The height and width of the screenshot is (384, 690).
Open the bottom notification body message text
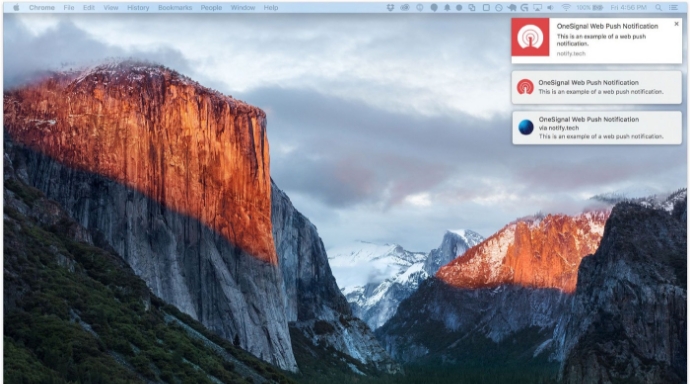point(601,136)
